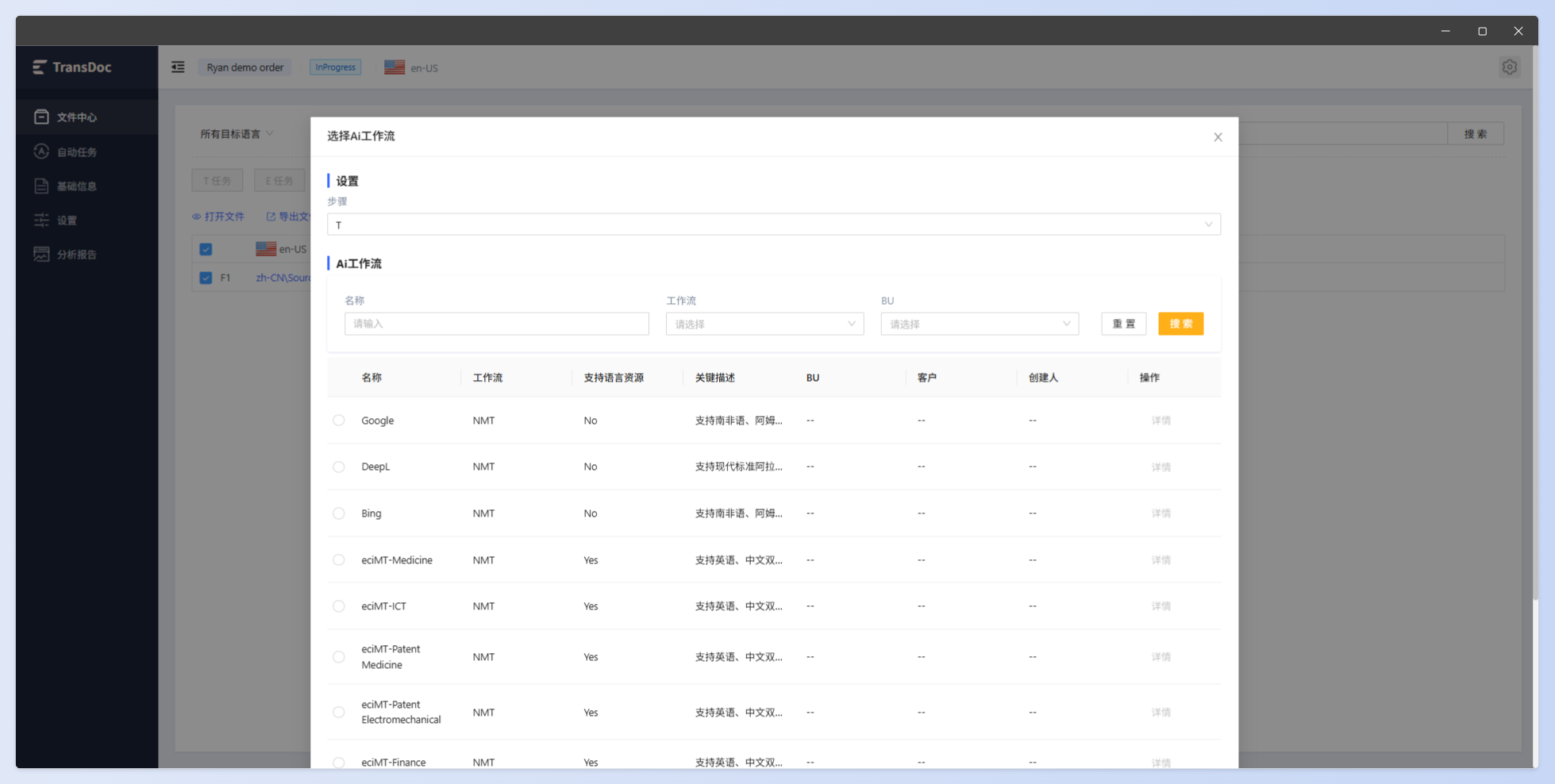Click the 搜索 button behind the dialog
Image resolution: width=1555 pixels, height=784 pixels.
(x=1476, y=134)
